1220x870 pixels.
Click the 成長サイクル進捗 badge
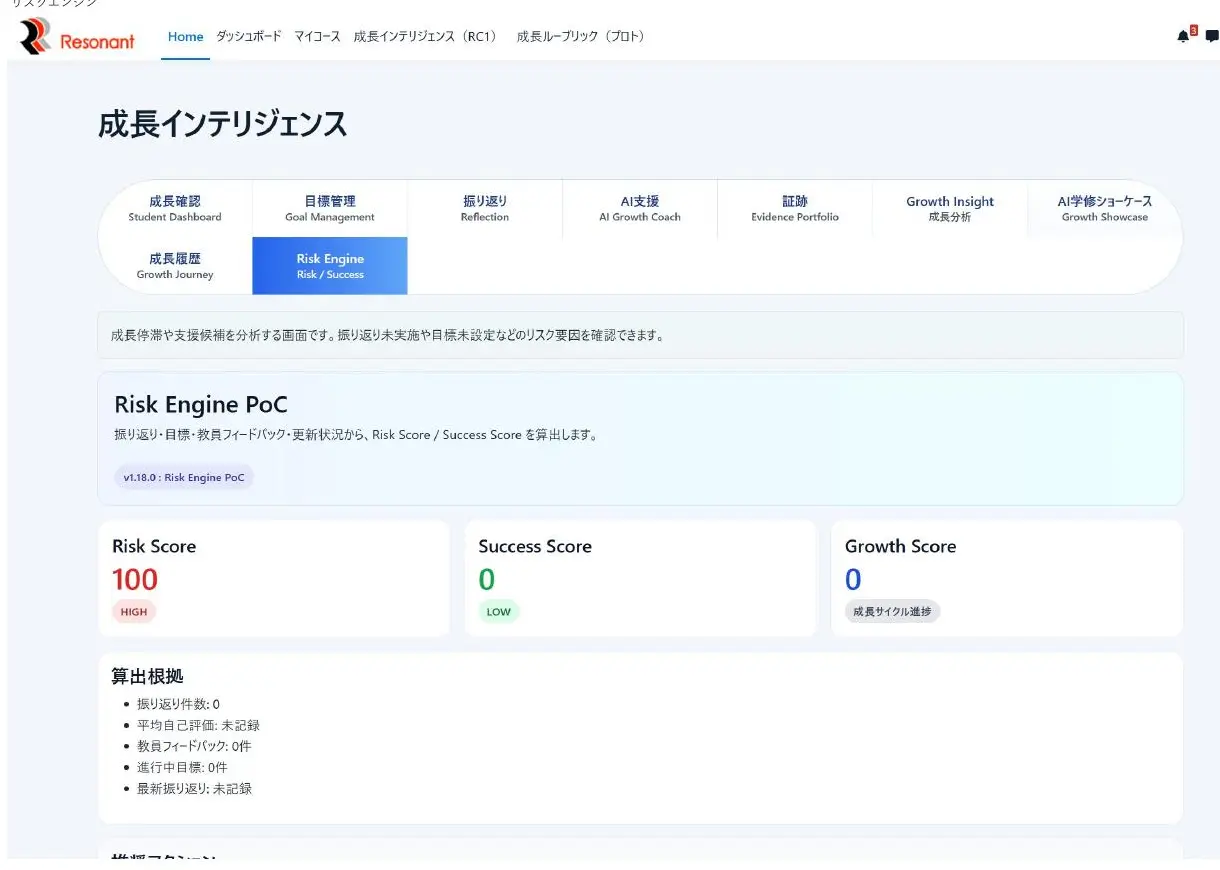coord(892,612)
